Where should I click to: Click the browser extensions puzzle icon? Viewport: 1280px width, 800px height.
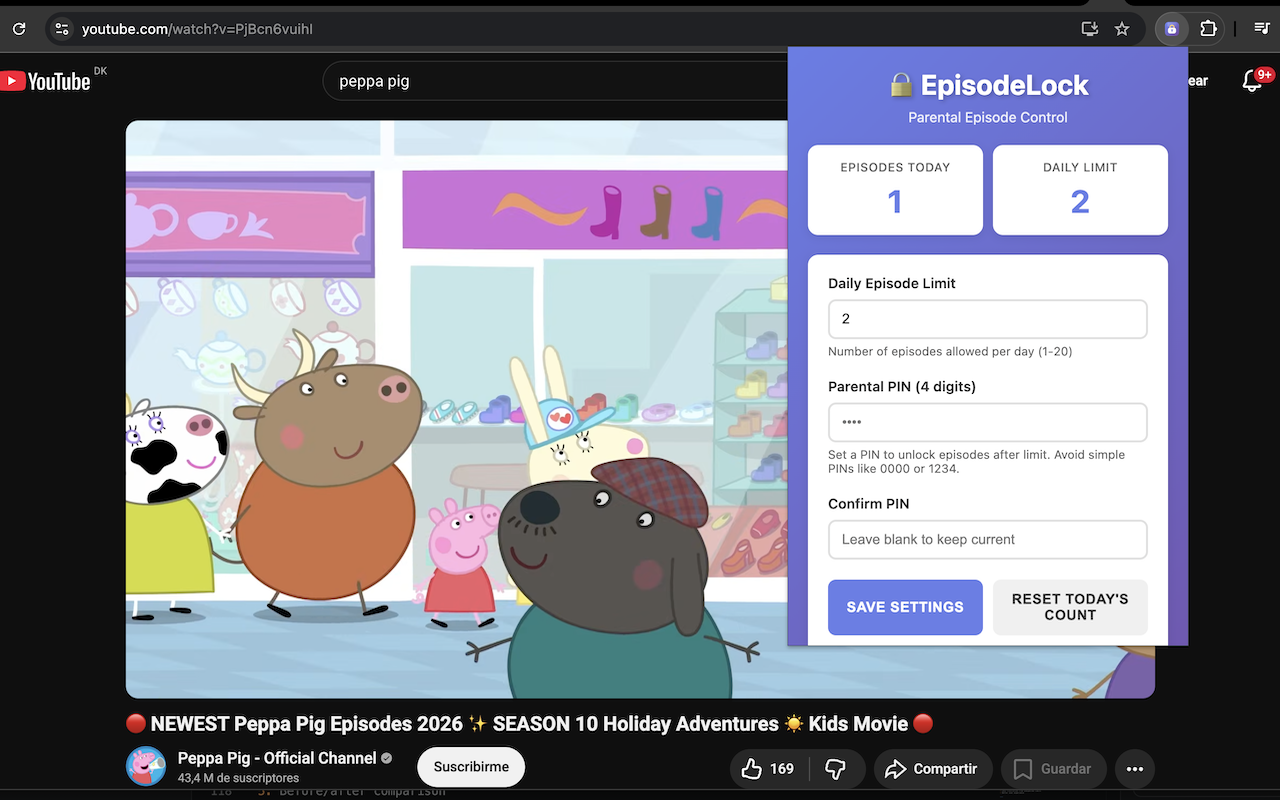[x=1209, y=29]
